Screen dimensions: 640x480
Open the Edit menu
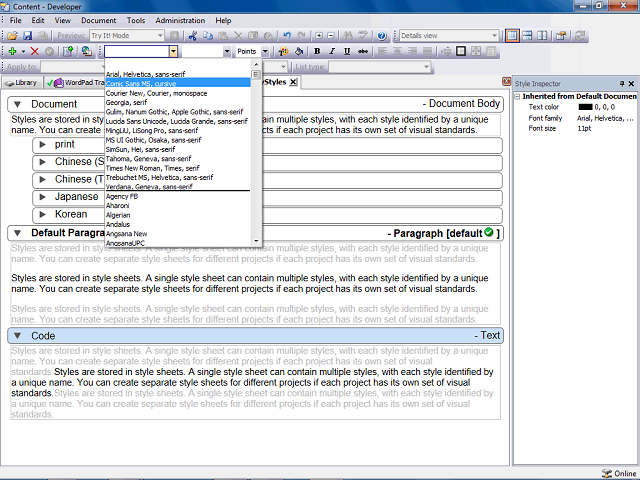[38, 20]
